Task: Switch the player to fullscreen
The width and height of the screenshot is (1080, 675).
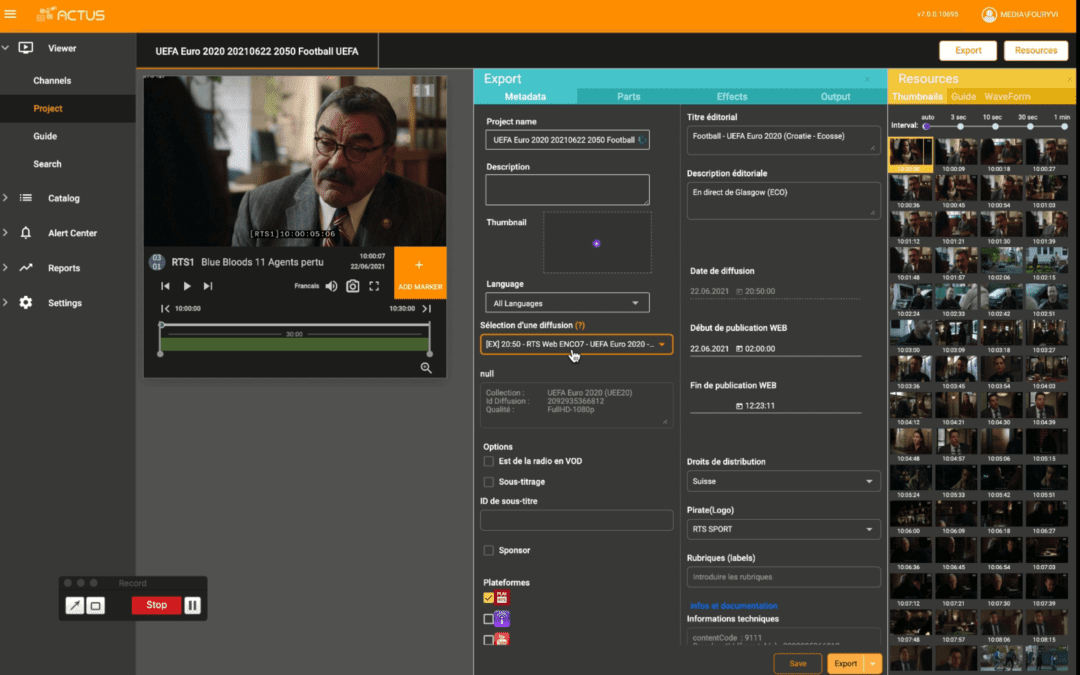Action: coord(374,286)
